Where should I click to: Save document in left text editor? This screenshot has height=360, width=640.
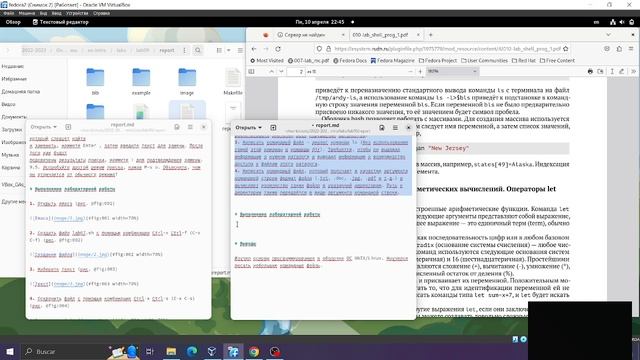pyautogui.click(x=177, y=127)
